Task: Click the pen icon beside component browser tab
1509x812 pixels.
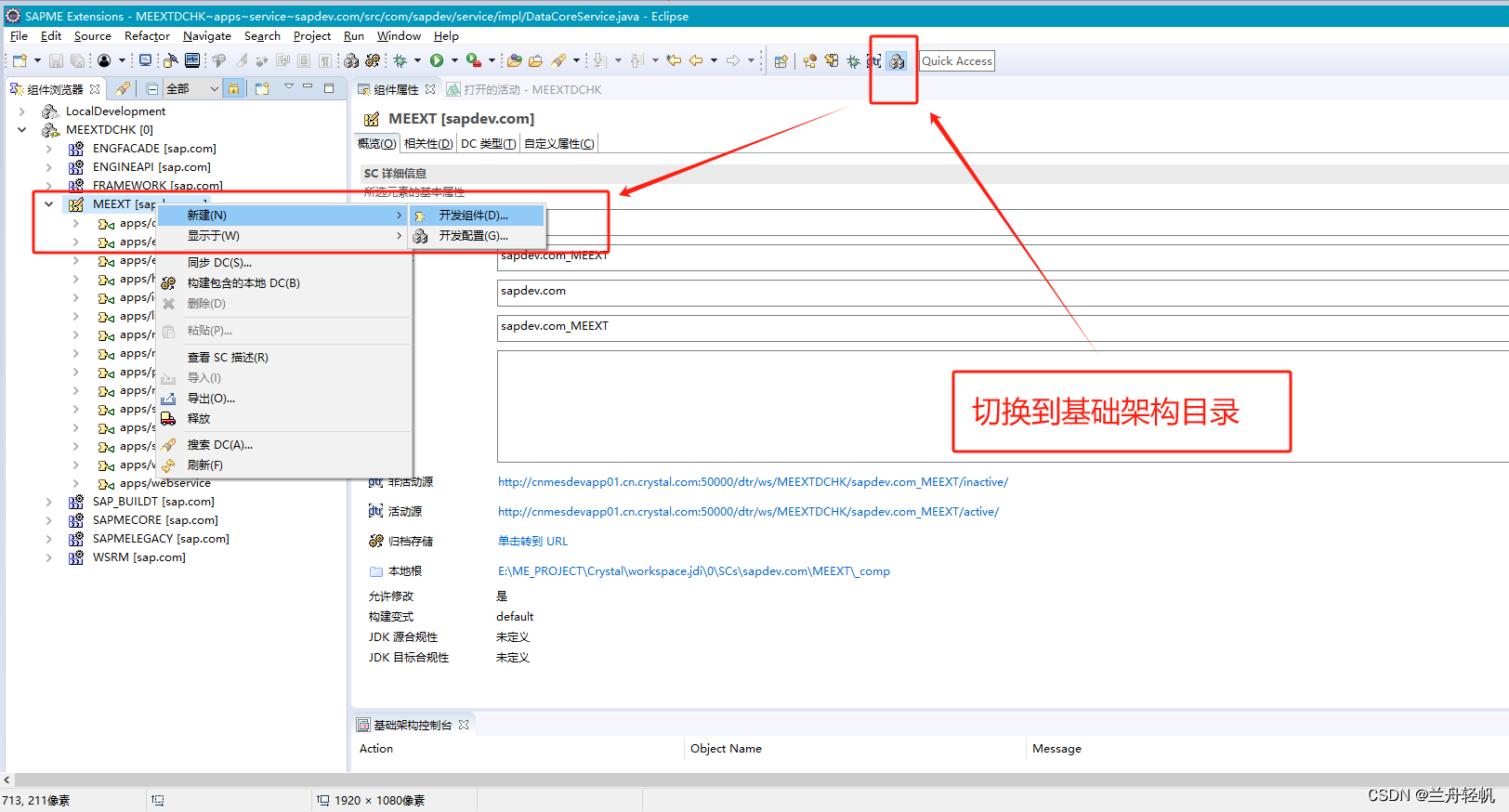Action: pyautogui.click(x=123, y=89)
